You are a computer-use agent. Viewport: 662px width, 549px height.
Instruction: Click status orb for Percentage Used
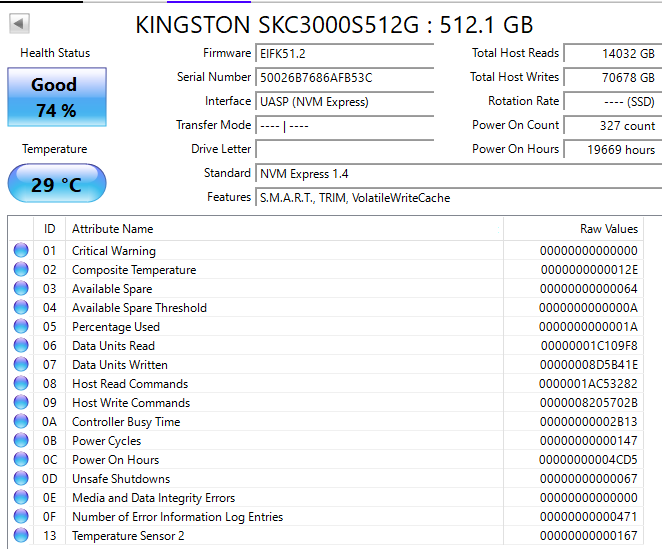pyautogui.click(x=21, y=326)
